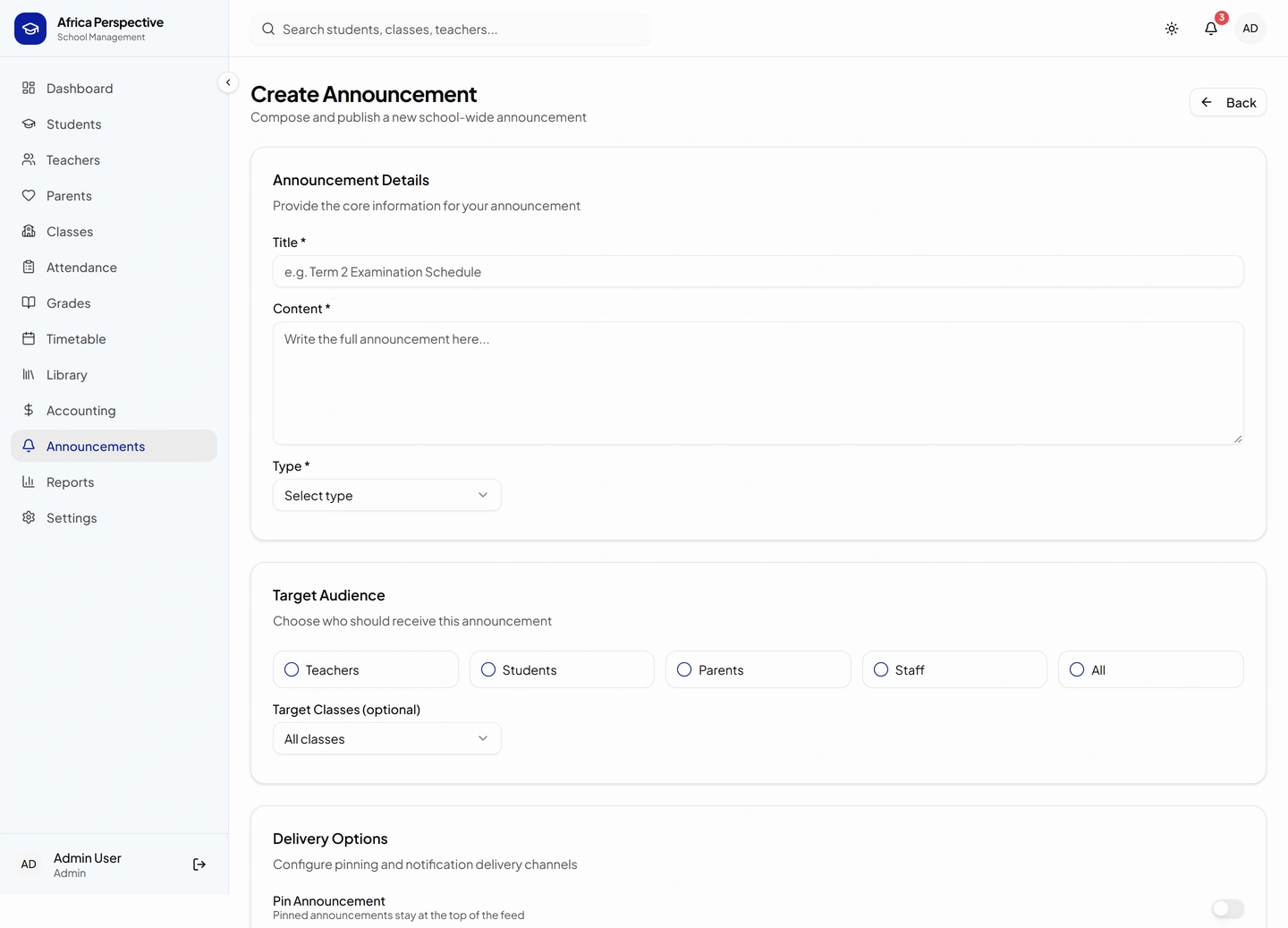The height and width of the screenshot is (928, 1288).
Task: Open notifications bell with badge 3
Action: coord(1211,29)
